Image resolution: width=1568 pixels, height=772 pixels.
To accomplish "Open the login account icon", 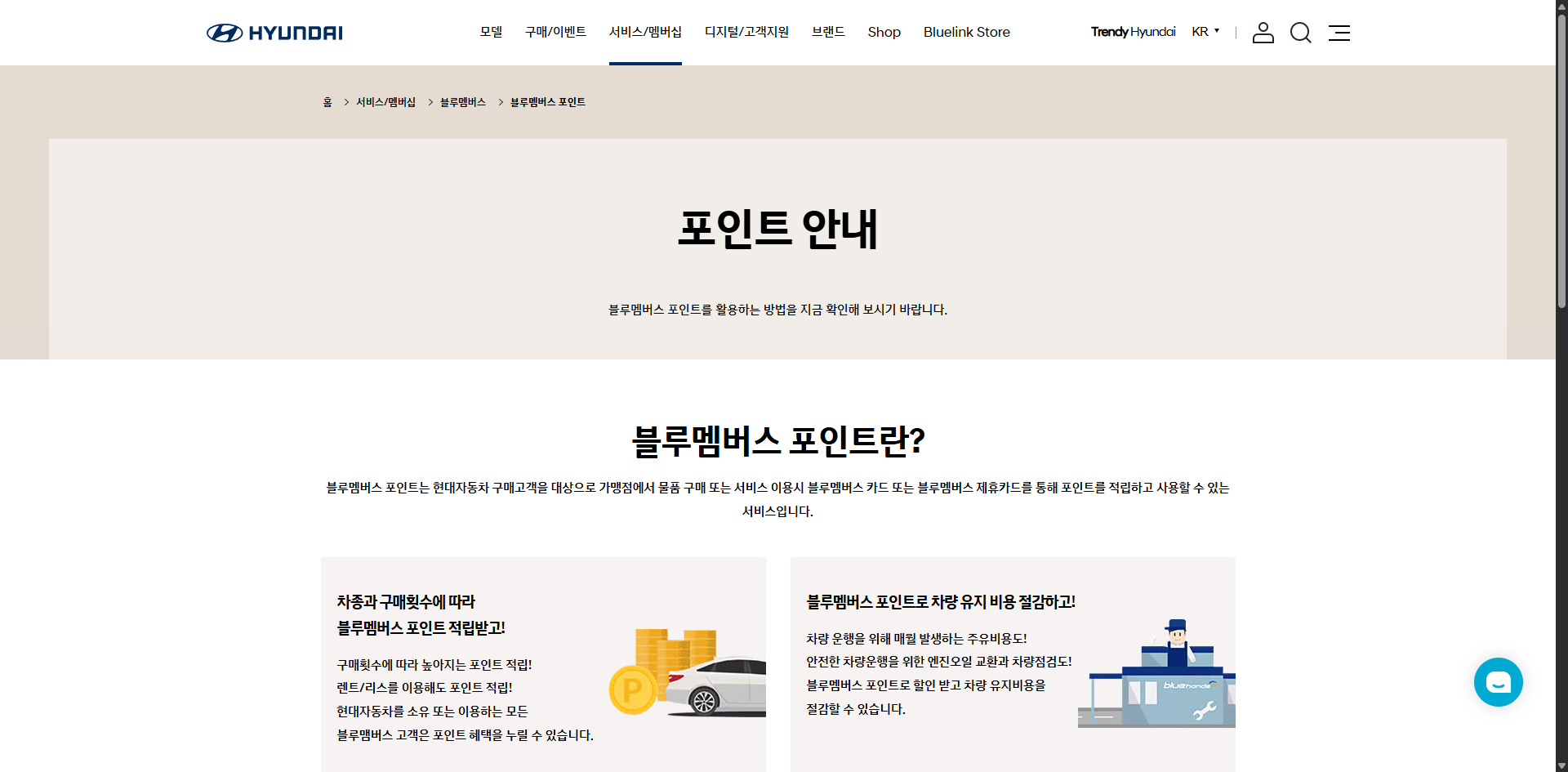I will (1263, 33).
